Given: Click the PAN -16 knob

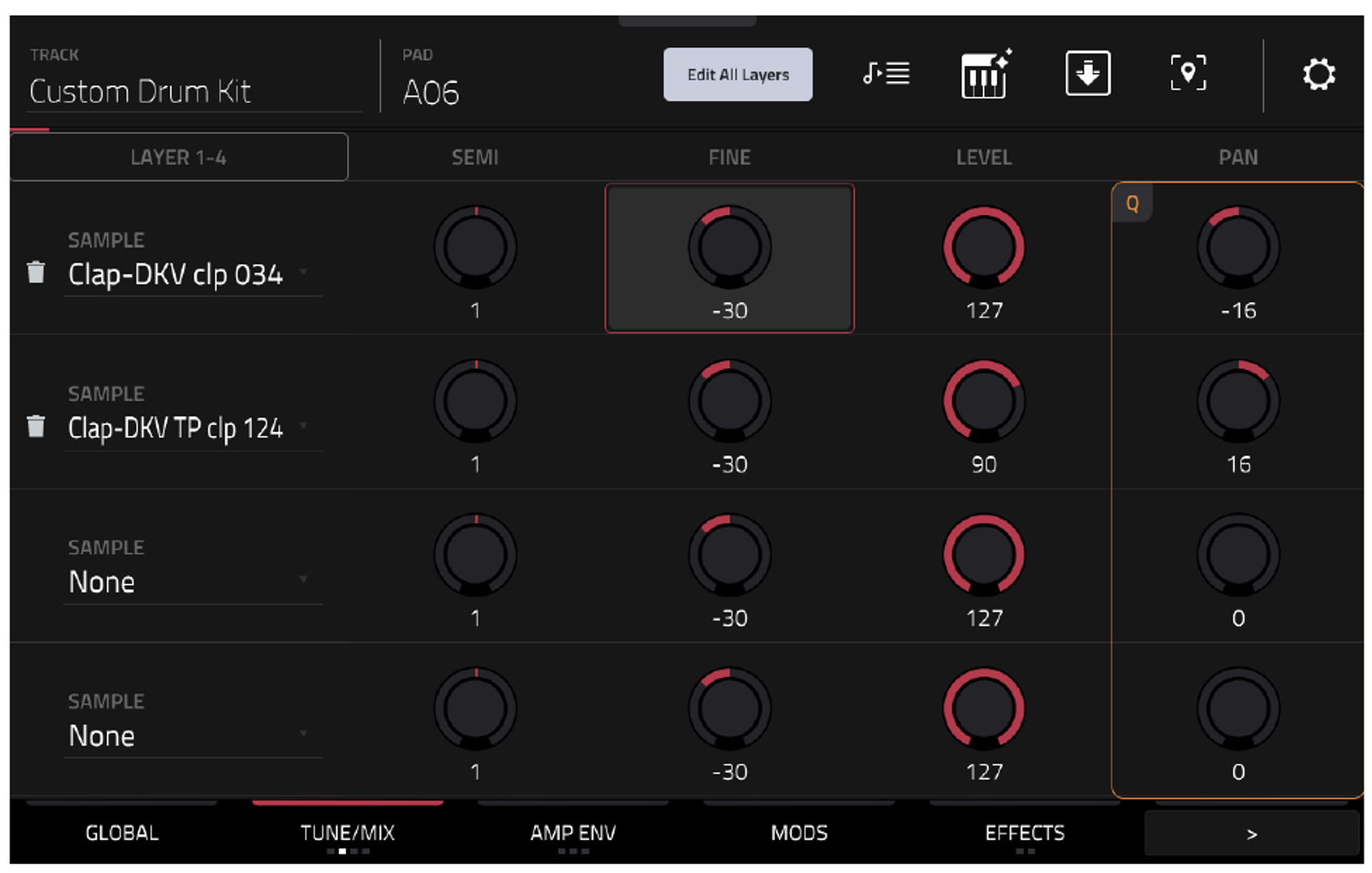Looking at the screenshot, I should click(x=1239, y=247).
